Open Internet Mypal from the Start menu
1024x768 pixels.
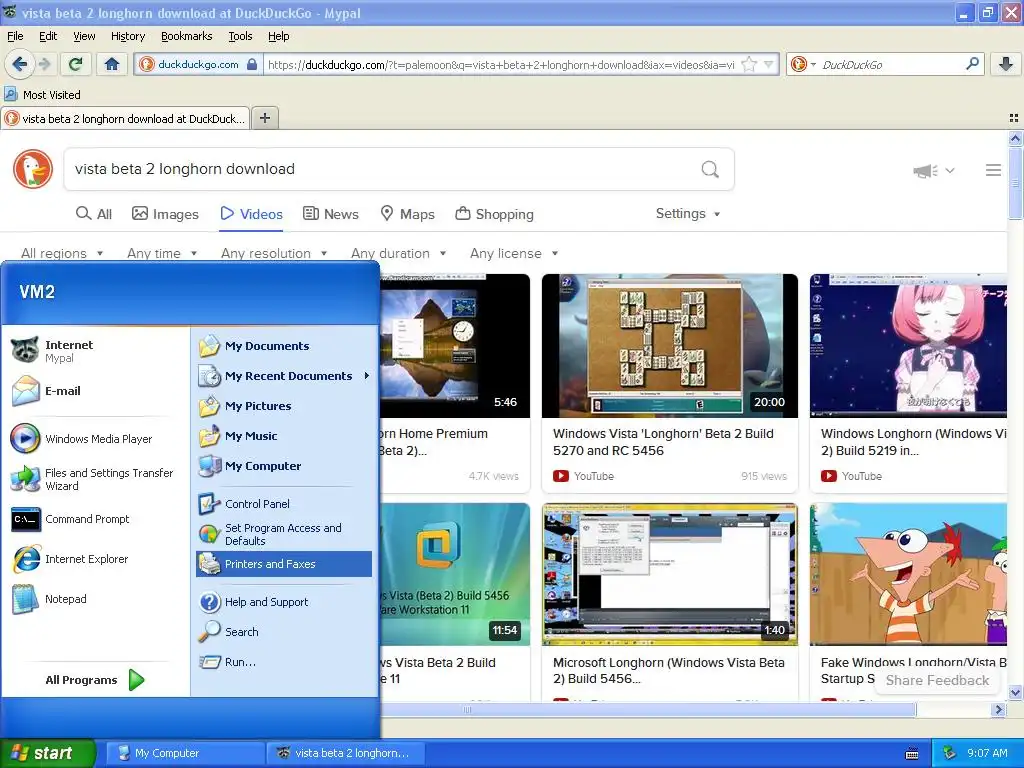coord(95,351)
